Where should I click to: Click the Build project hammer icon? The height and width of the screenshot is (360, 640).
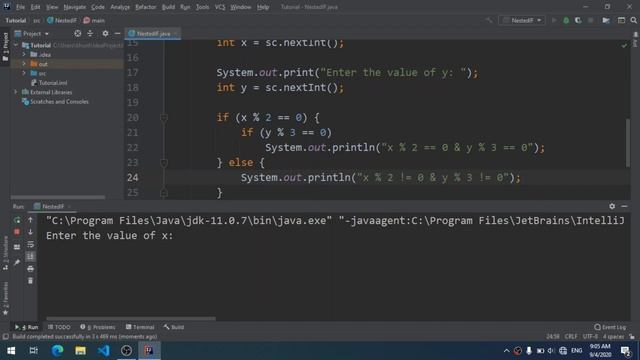(489, 20)
